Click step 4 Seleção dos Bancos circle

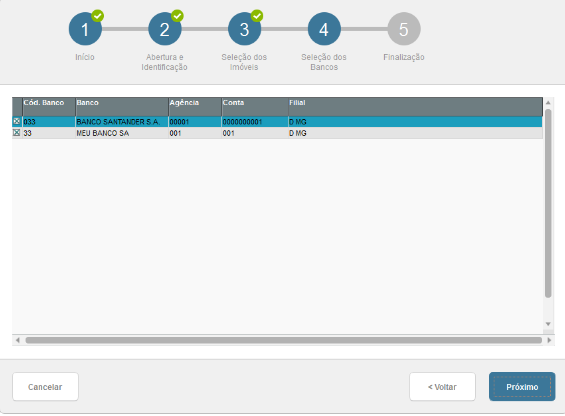click(x=324, y=29)
